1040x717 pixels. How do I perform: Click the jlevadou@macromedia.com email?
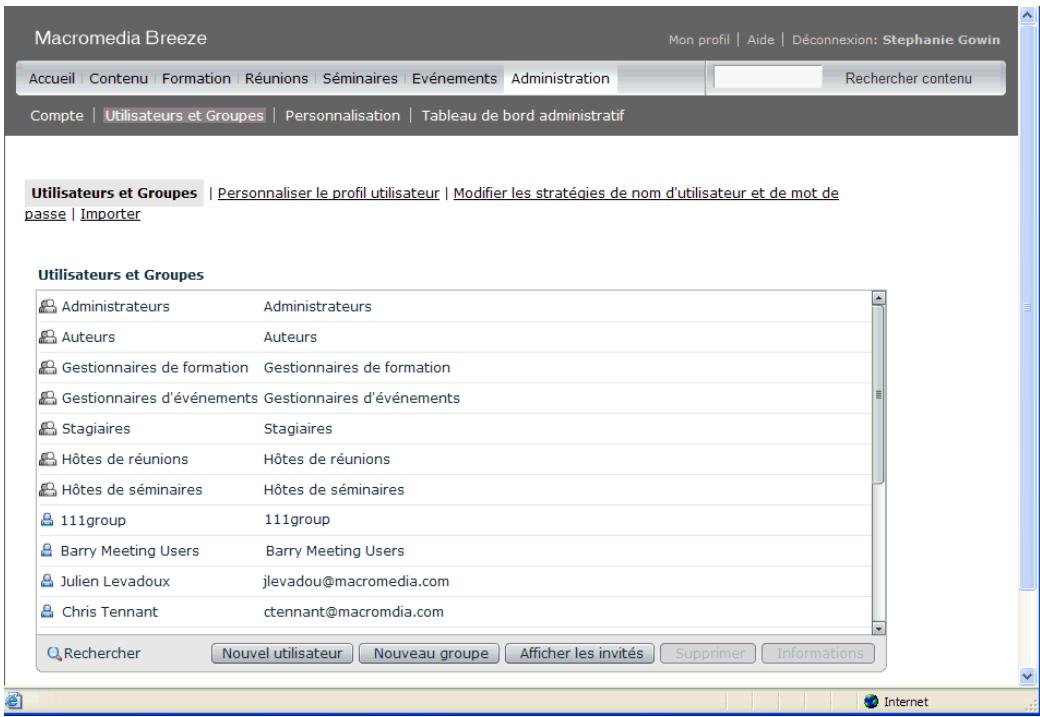[356, 581]
